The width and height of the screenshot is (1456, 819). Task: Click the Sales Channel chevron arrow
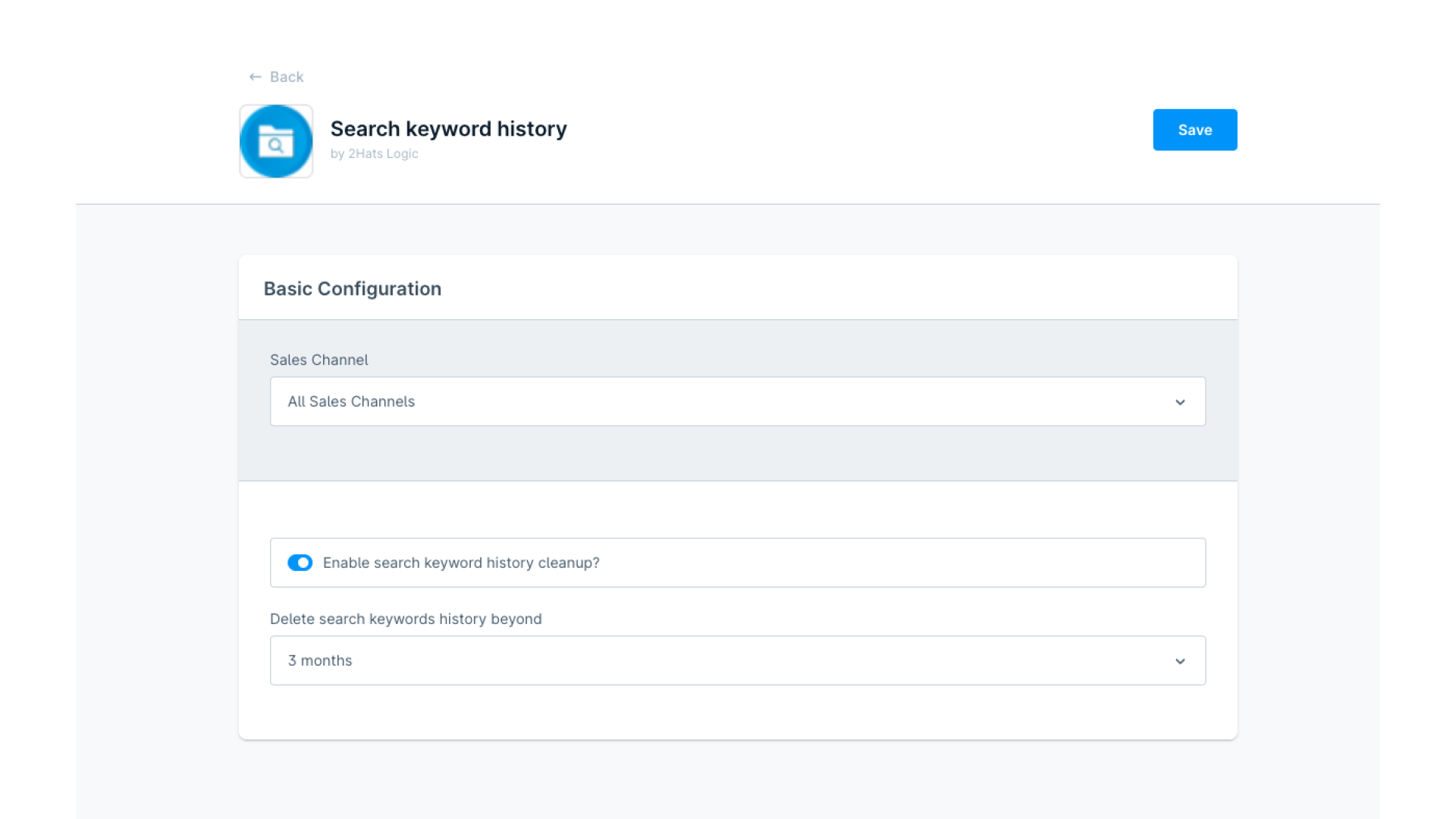coord(1180,402)
